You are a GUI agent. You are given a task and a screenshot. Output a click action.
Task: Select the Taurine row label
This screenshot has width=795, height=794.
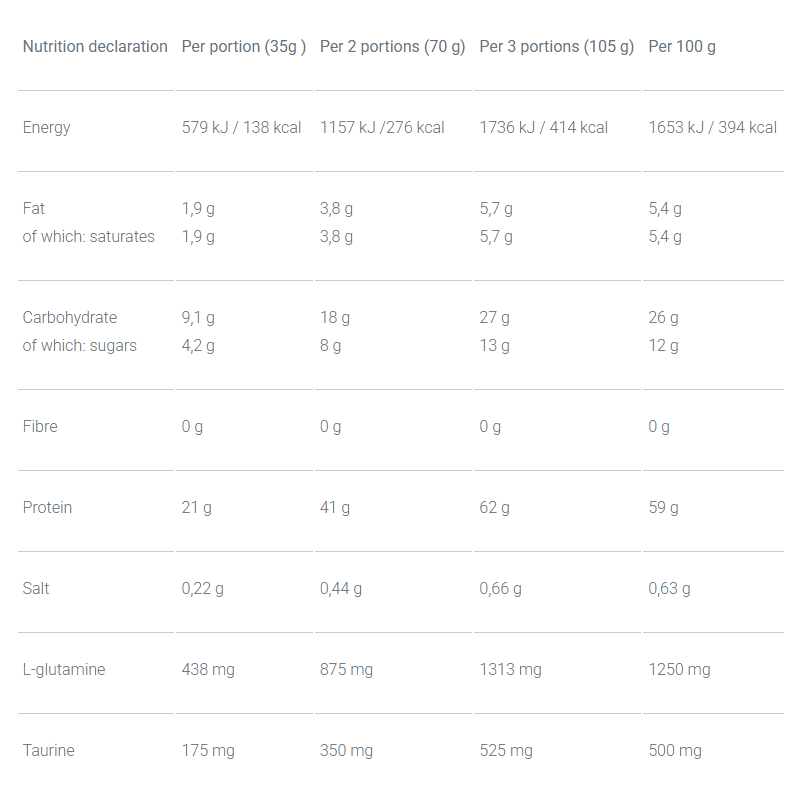[x=49, y=750]
